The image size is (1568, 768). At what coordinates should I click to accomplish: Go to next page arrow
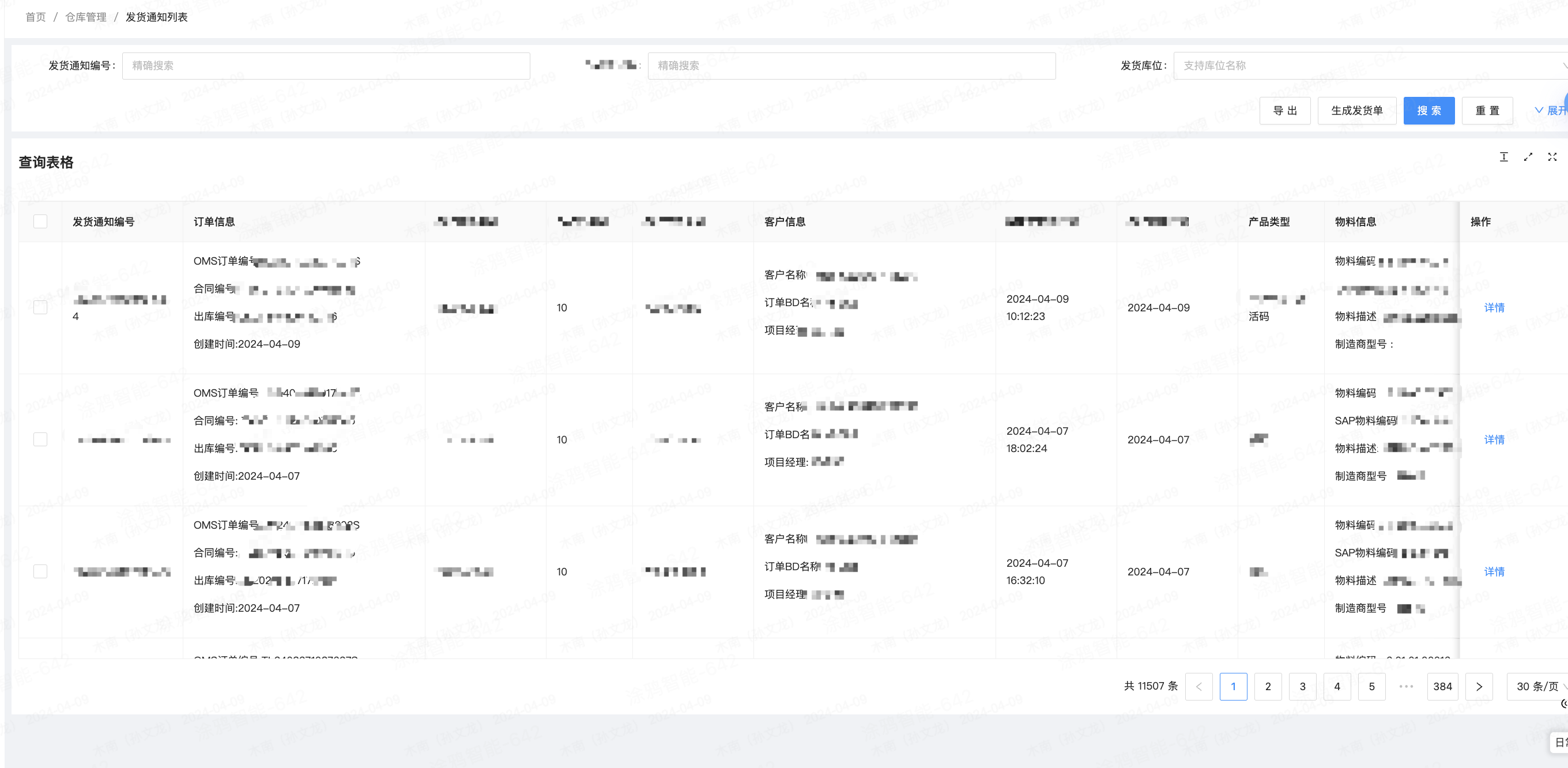(1479, 686)
